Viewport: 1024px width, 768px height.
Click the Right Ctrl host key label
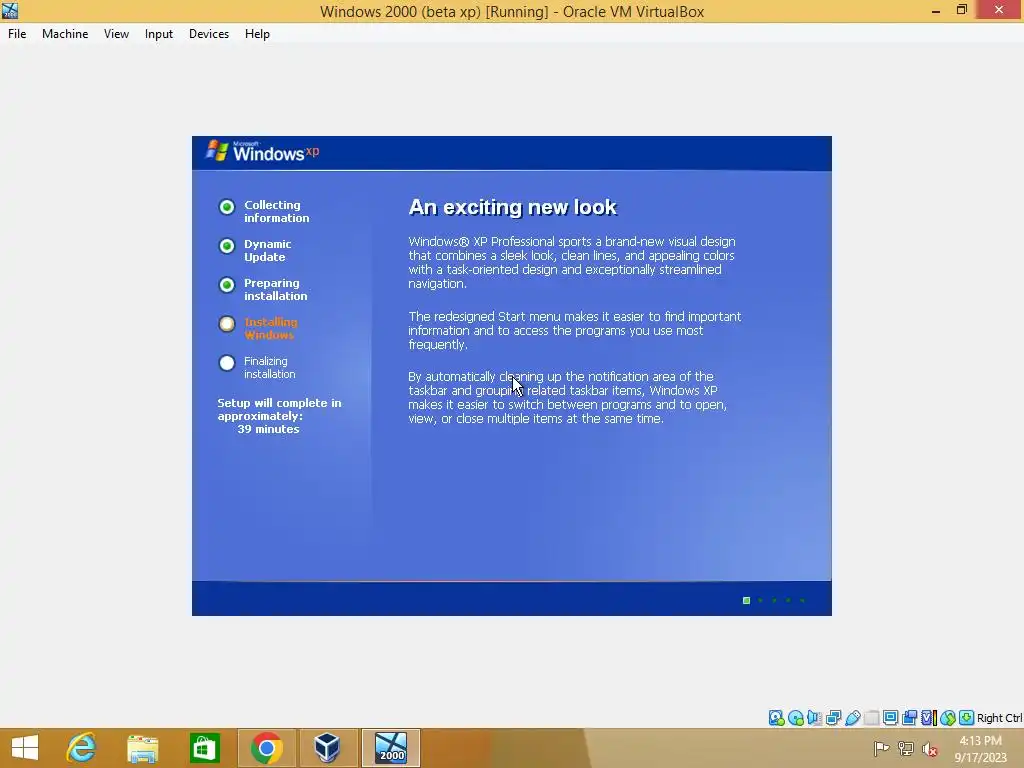pyautogui.click(x=999, y=718)
